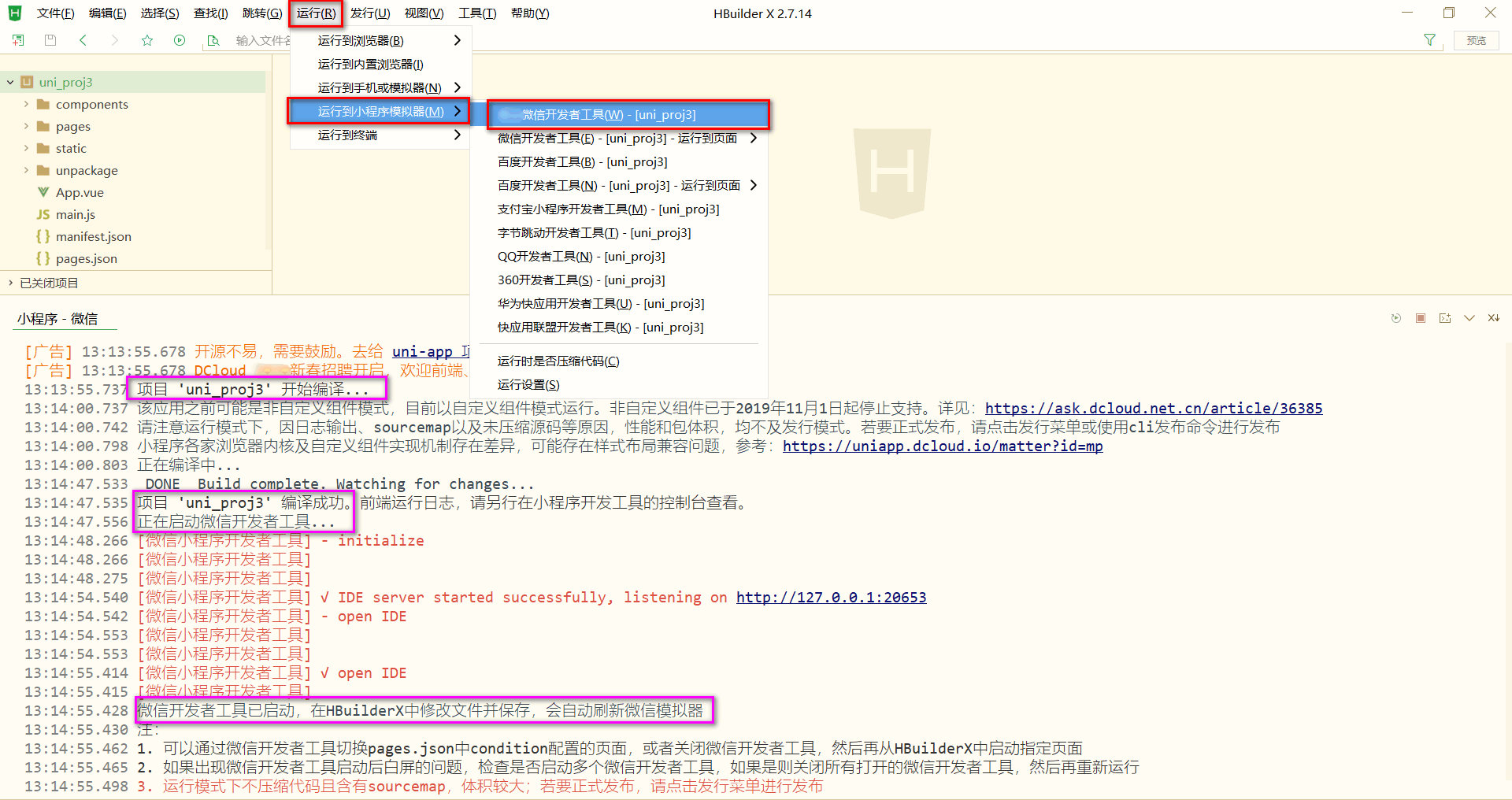Image resolution: width=1512 pixels, height=800 pixels.
Task: Choose 360开发者工具(S) entry
Action: pyautogui.click(x=619, y=280)
